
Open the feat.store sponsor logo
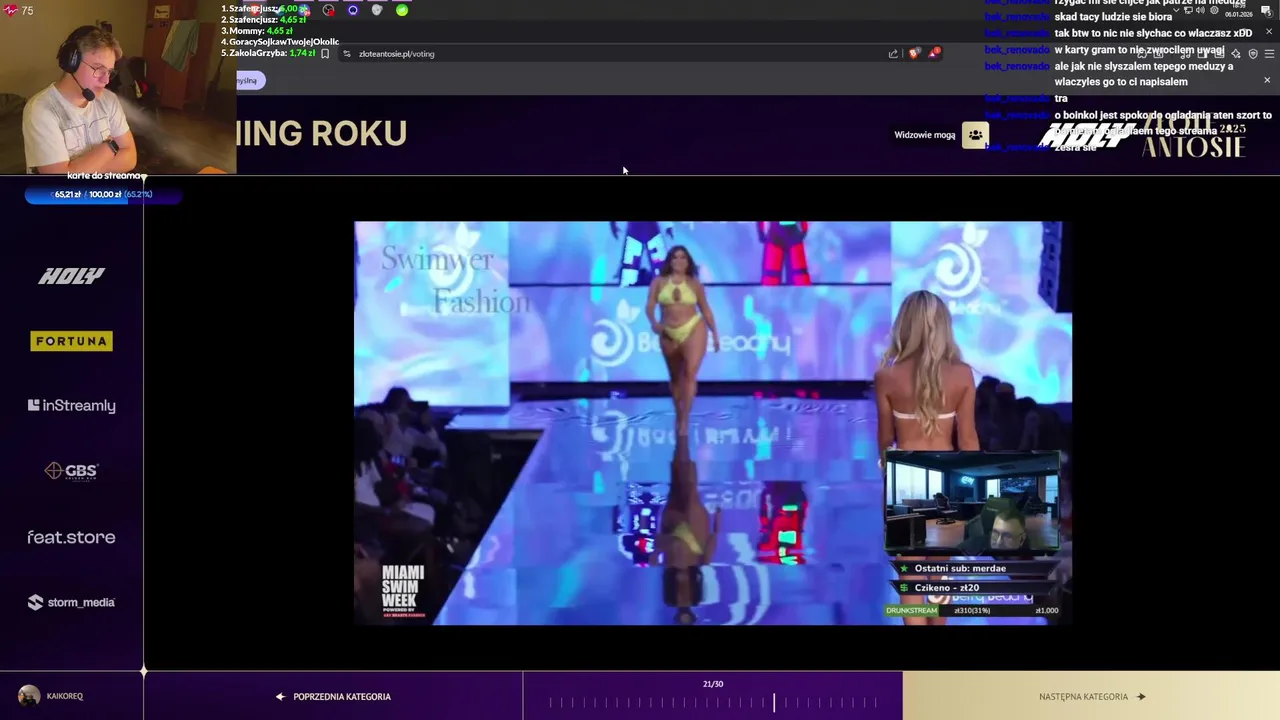click(x=71, y=537)
